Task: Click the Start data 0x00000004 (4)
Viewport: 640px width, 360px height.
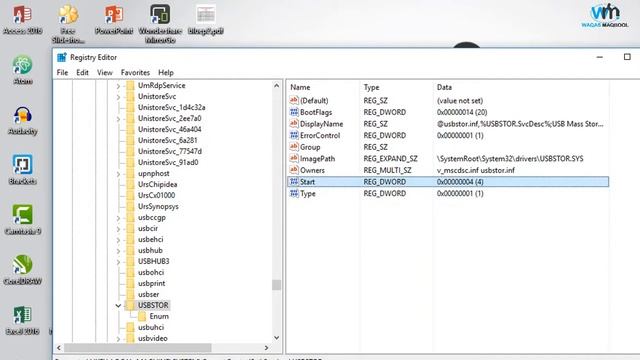Action: 460,182
